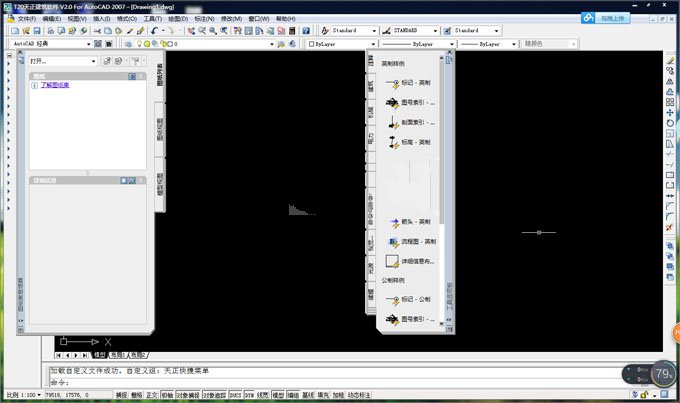Toggle 正交 ortho mode in status bar
The height and width of the screenshot is (403, 680).
tap(152, 395)
